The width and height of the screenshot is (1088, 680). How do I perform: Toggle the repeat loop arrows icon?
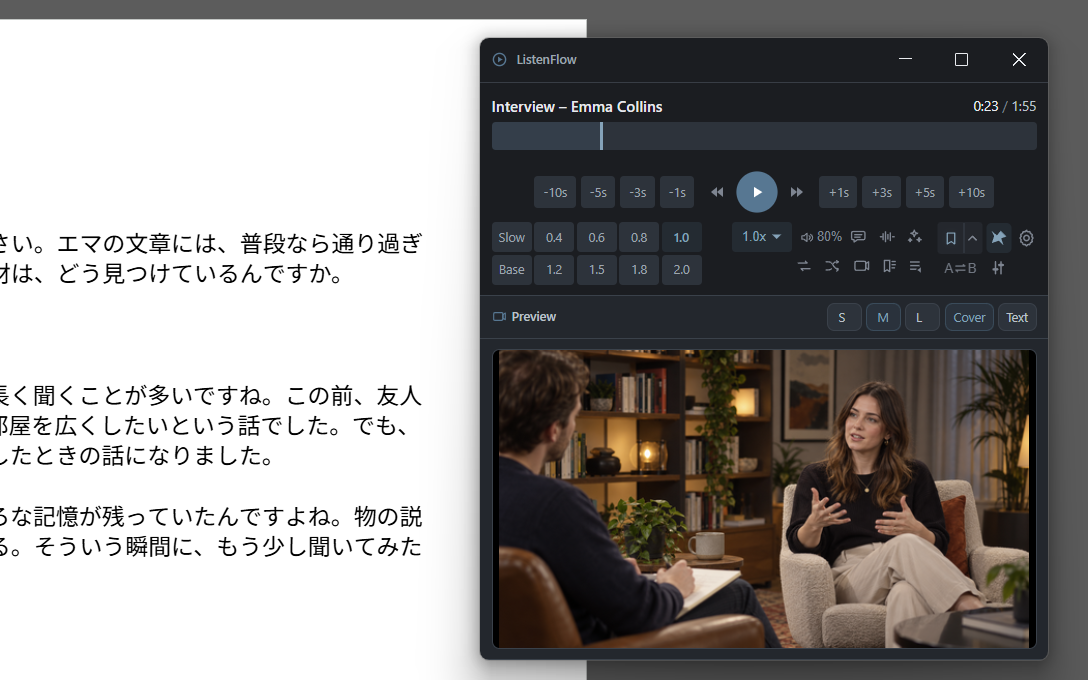tap(804, 266)
